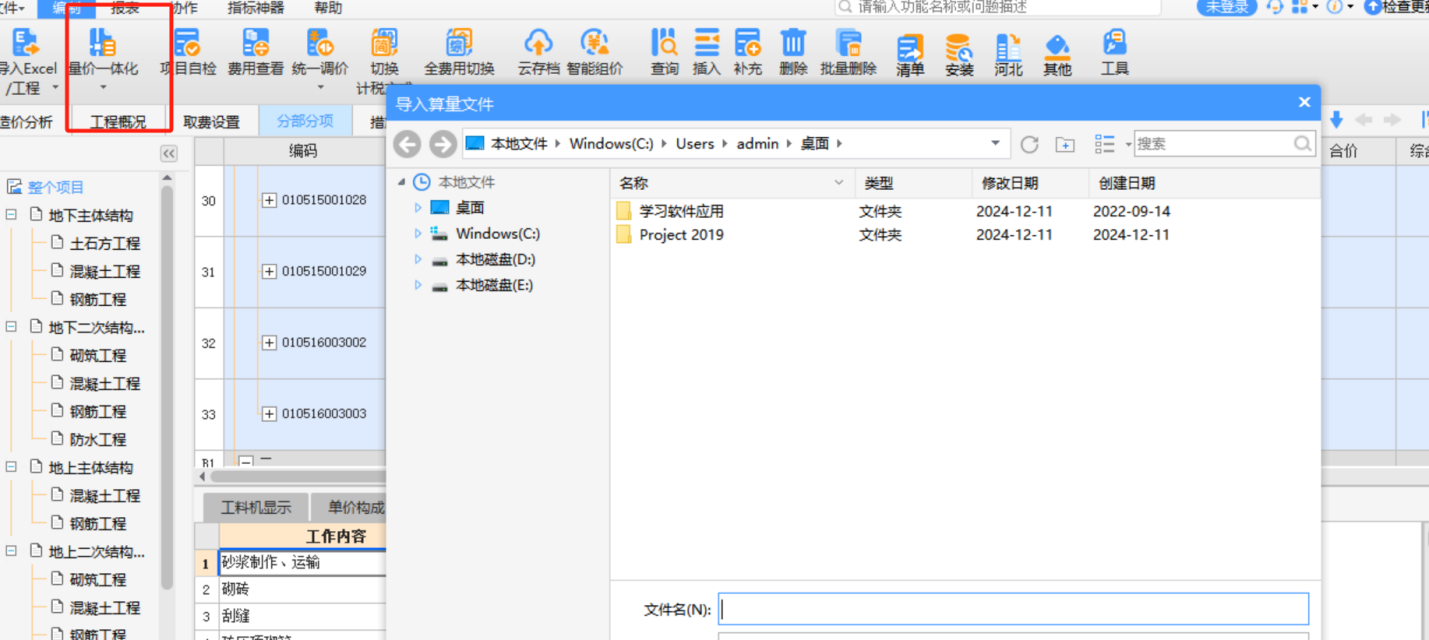The width and height of the screenshot is (1429, 640).
Task: Click Users in the address breadcrumb
Action: coord(695,144)
